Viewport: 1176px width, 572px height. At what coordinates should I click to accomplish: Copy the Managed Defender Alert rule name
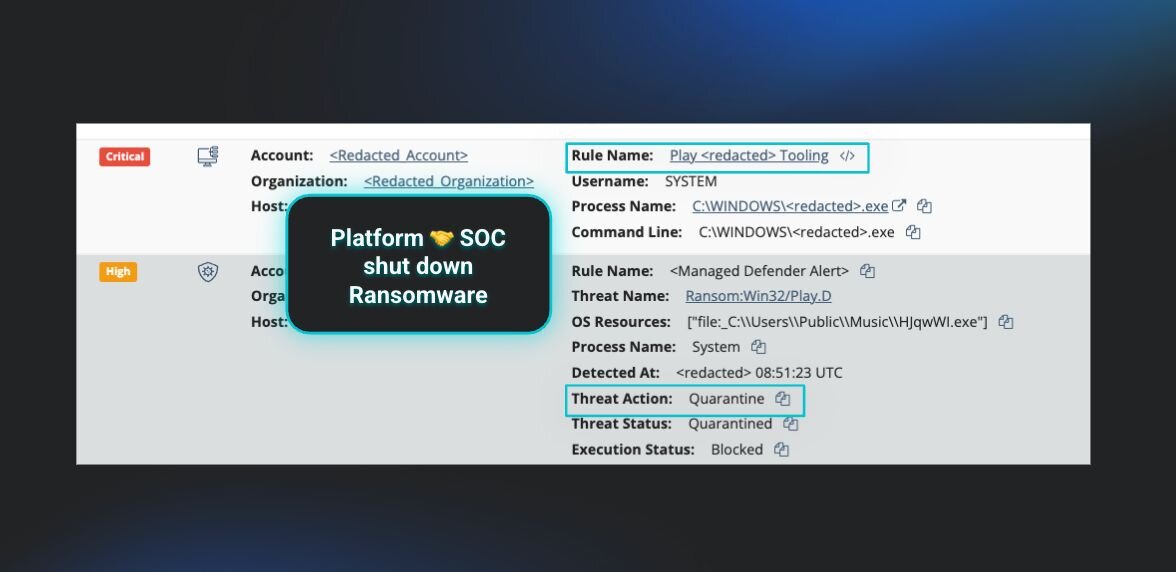[867, 271]
